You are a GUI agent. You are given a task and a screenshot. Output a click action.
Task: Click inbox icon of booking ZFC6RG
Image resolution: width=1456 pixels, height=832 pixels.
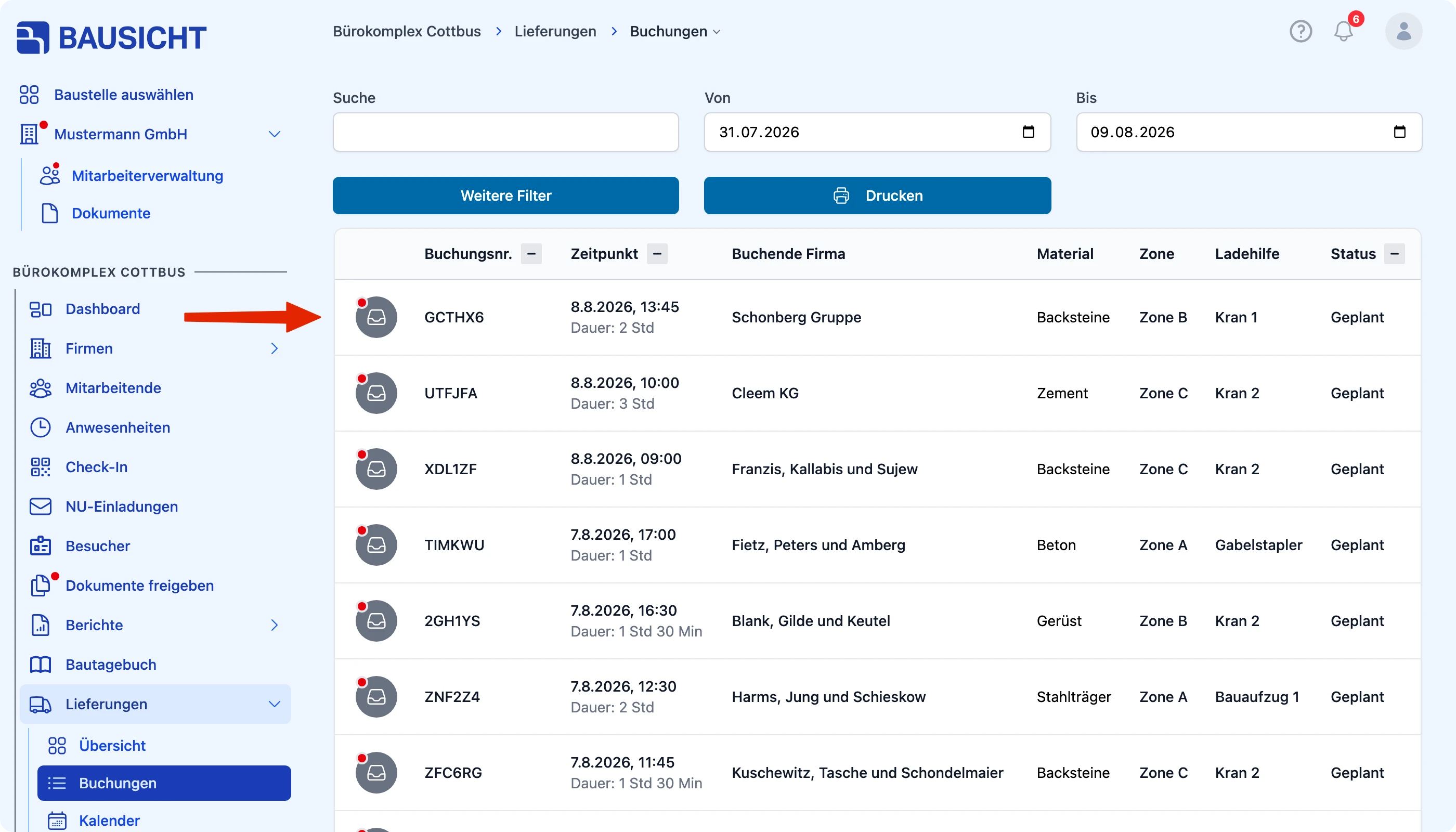click(376, 773)
